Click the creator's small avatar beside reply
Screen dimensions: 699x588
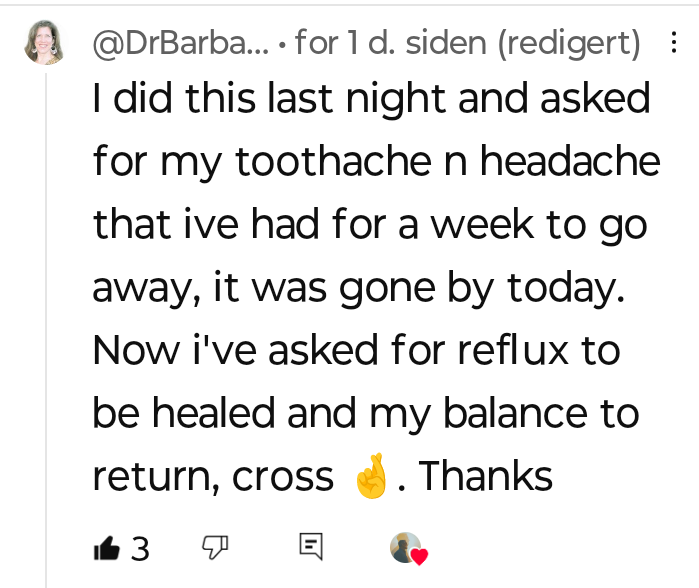(404, 545)
